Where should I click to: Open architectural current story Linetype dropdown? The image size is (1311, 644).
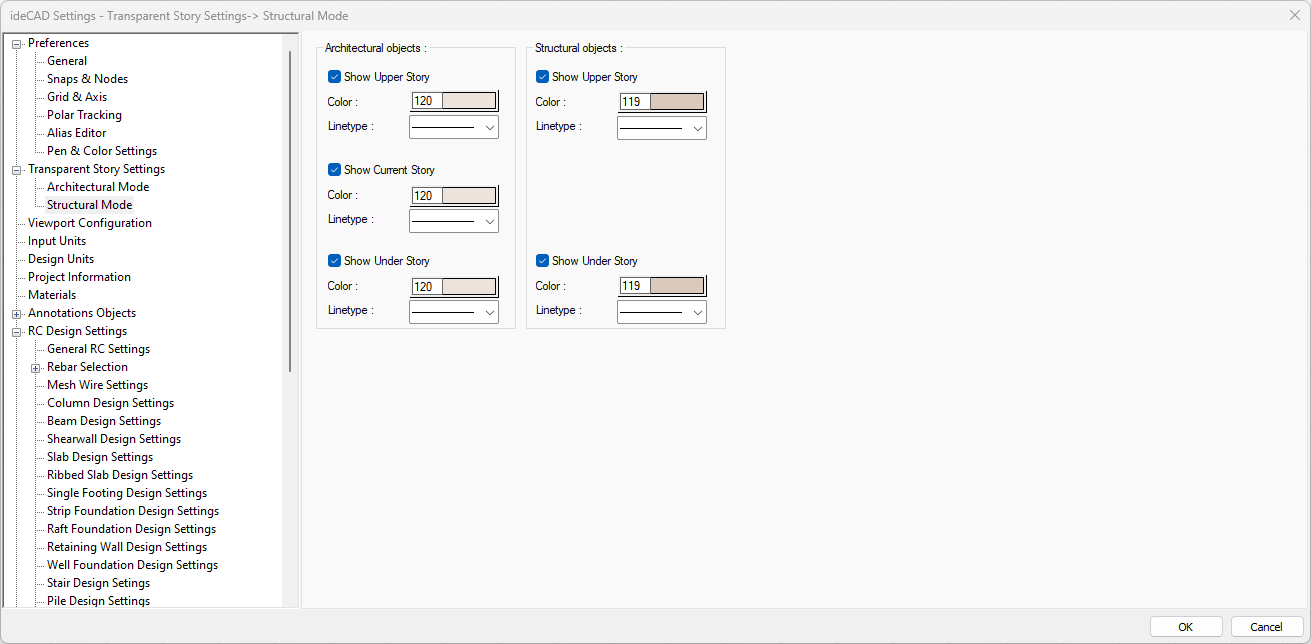[453, 220]
